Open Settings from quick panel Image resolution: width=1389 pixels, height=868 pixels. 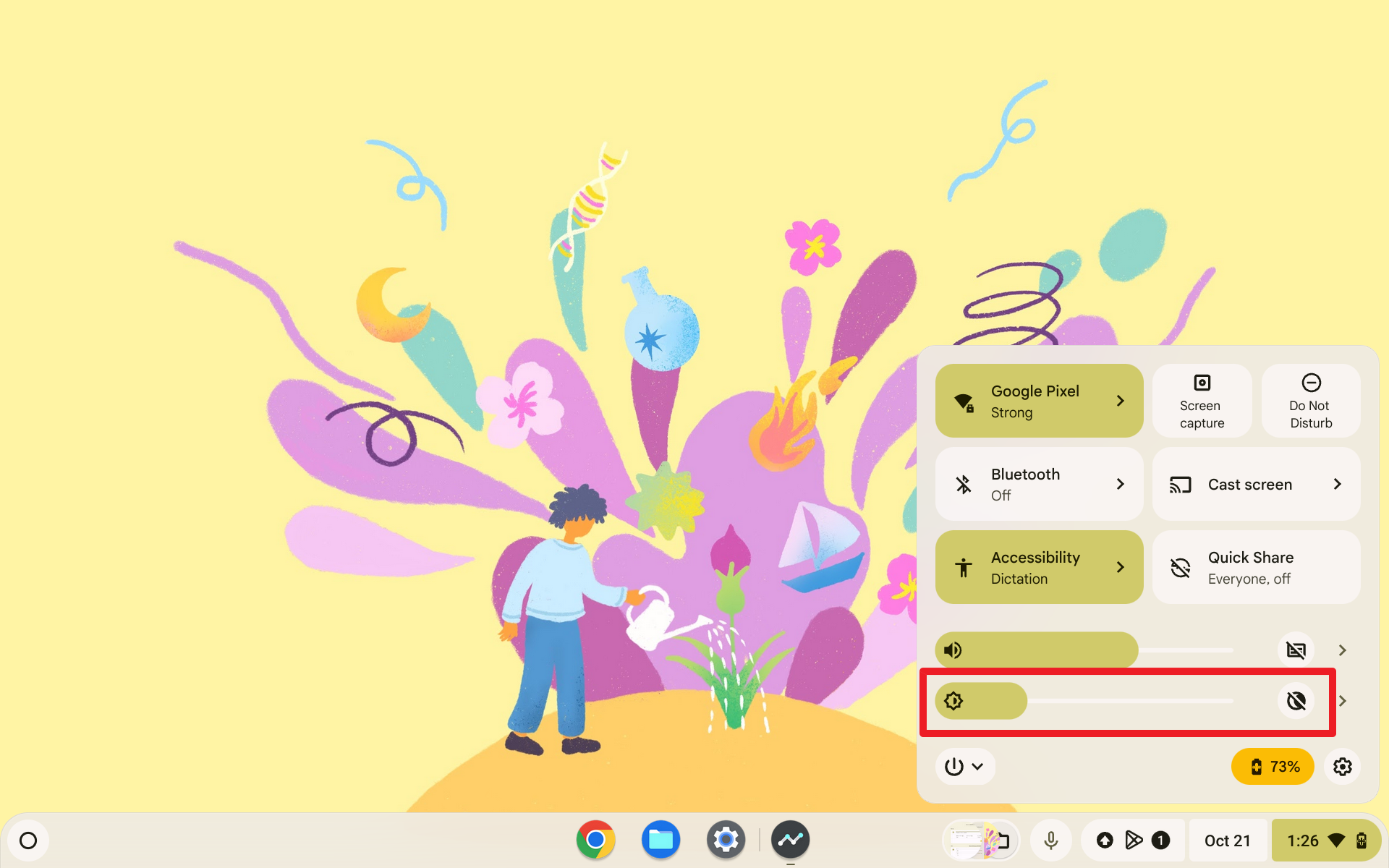(x=1343, y=766)
